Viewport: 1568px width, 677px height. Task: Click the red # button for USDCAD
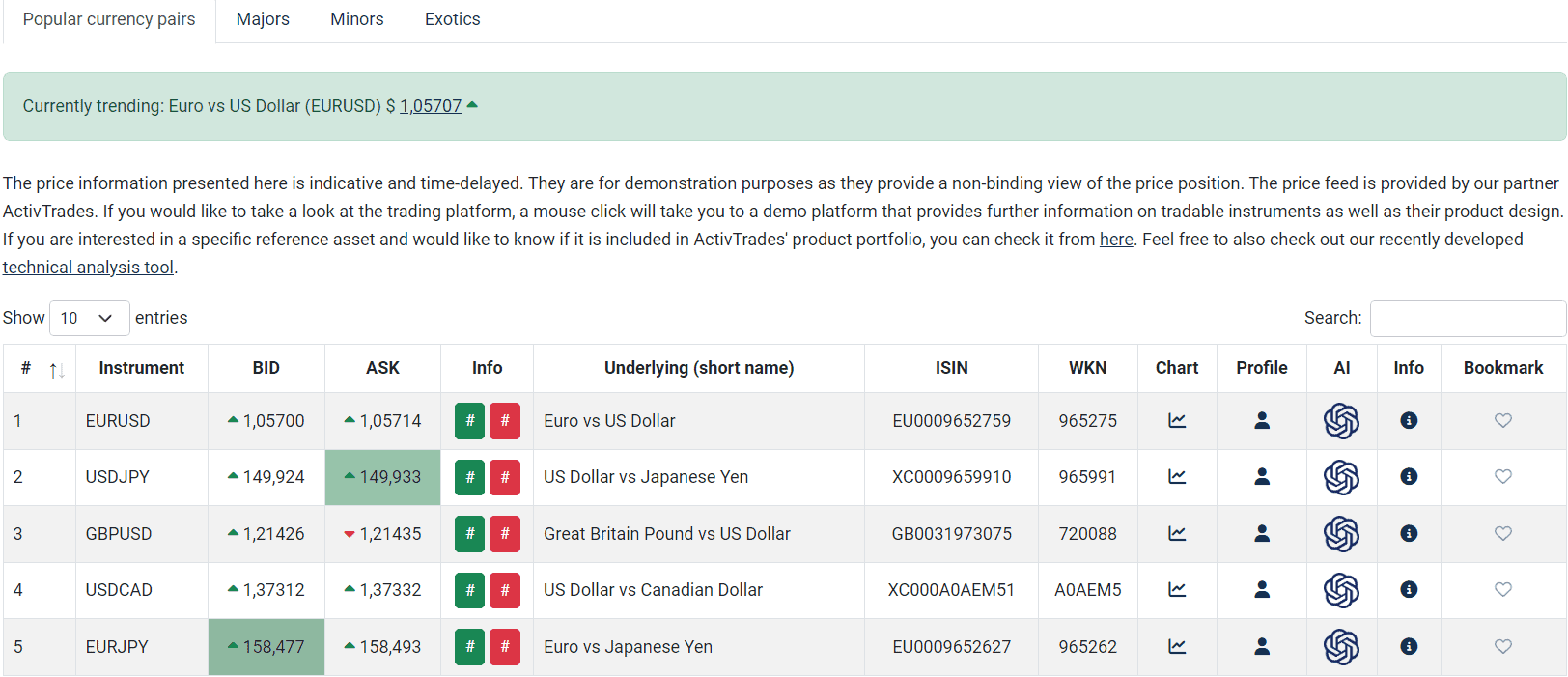[x=505, y=590]
